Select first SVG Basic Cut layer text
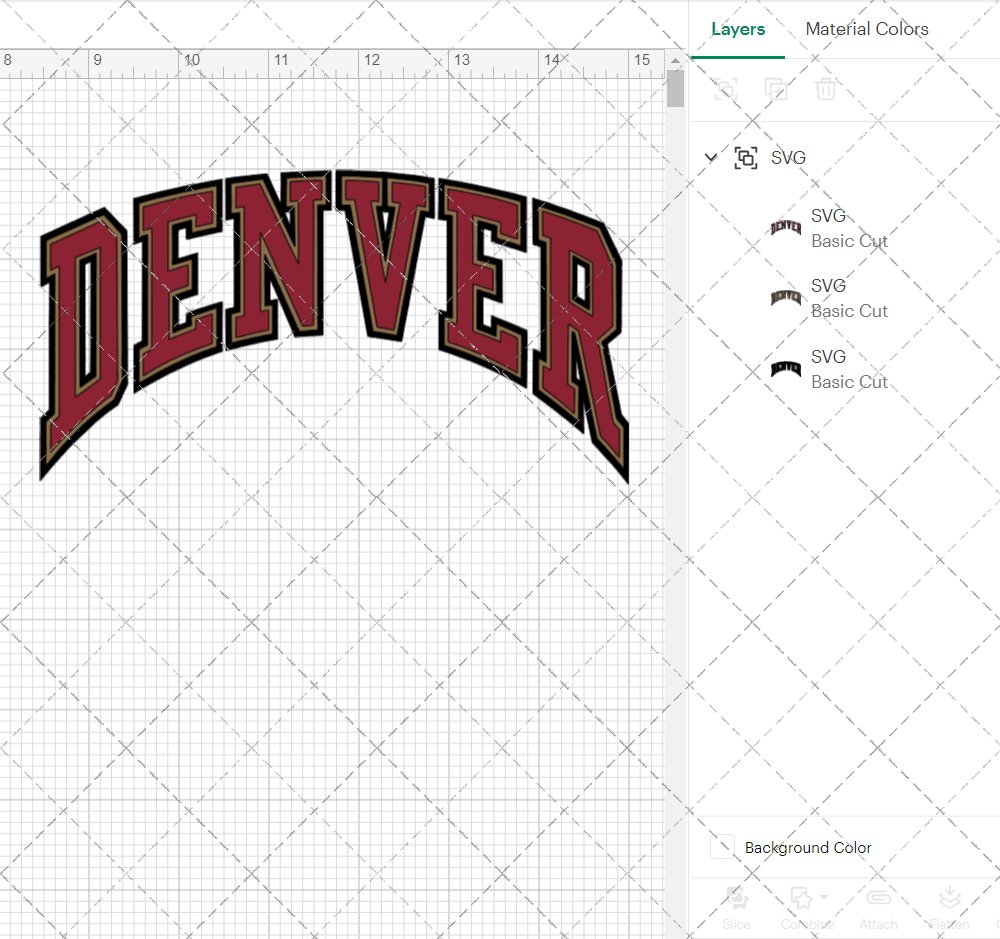The image size is (1000, 939). pos(849,228)
